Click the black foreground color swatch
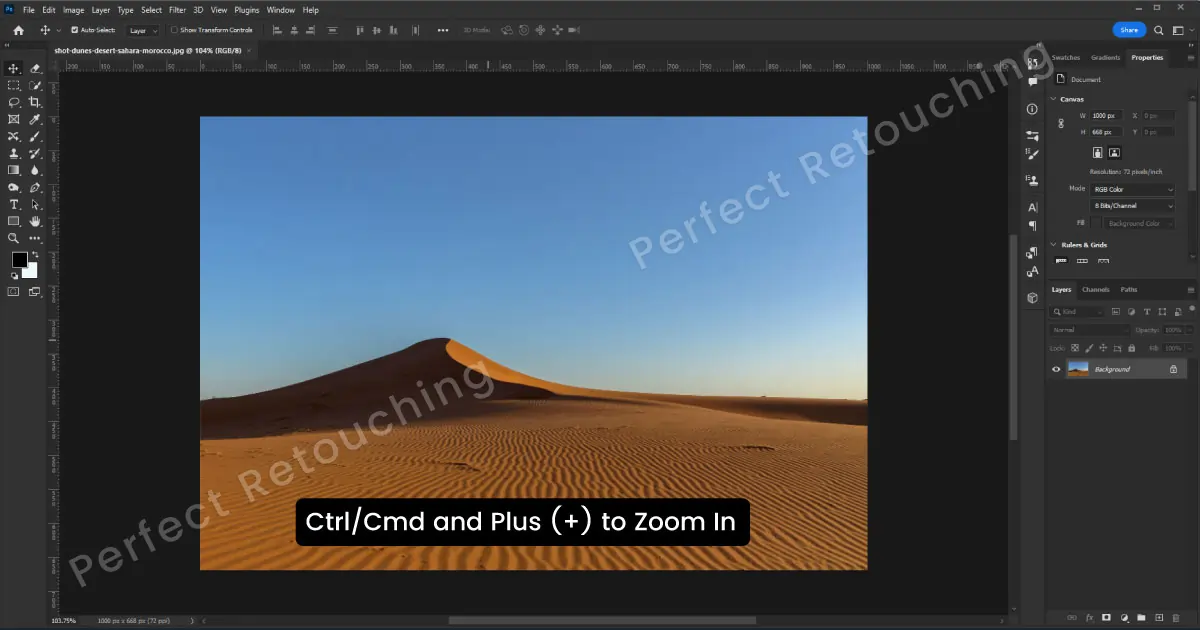The width and height of the screenshot is (1200, 630). point(19,260)
